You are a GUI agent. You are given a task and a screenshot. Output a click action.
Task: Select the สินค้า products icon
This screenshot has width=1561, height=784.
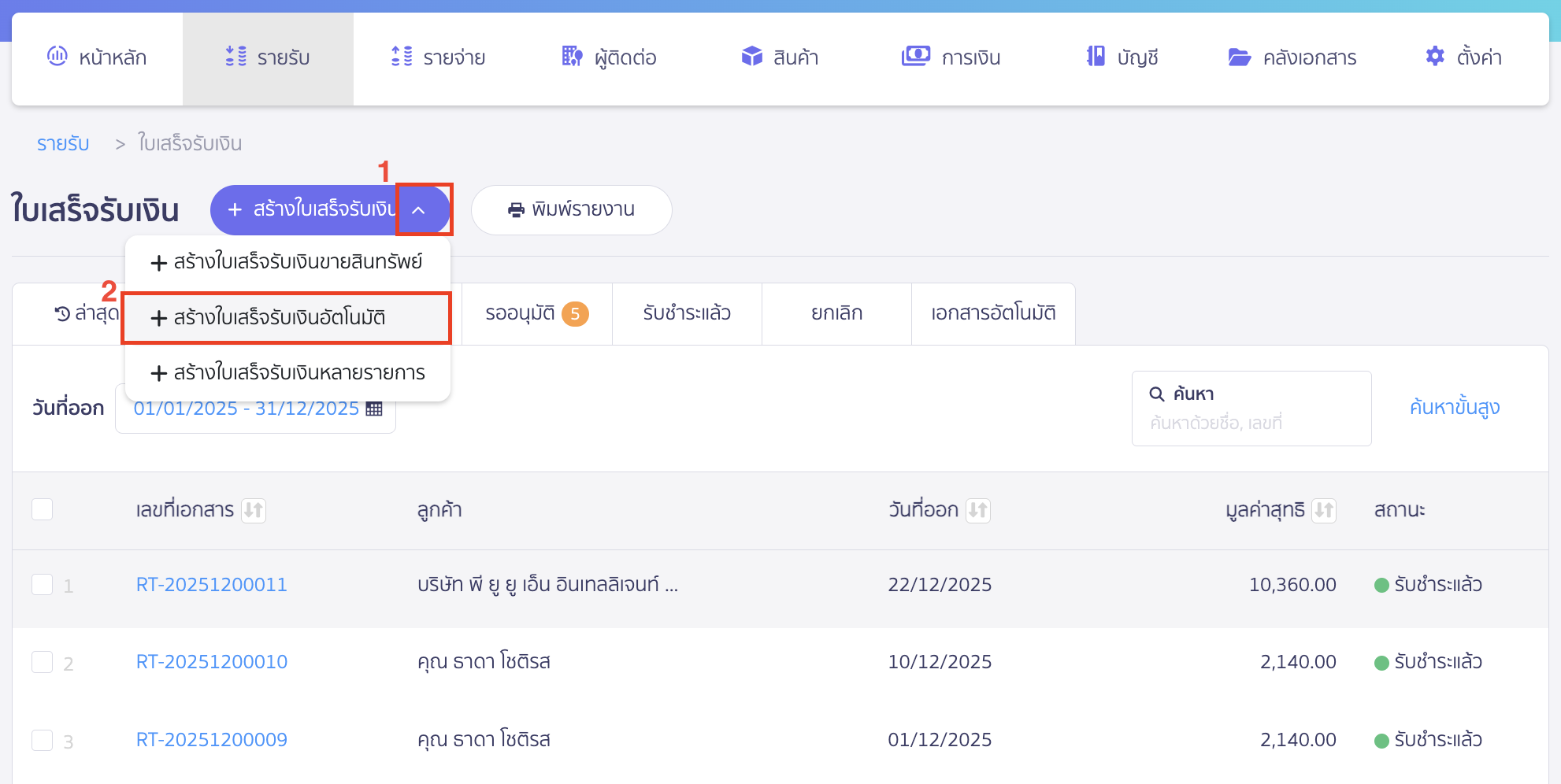[x=780, y=57]
